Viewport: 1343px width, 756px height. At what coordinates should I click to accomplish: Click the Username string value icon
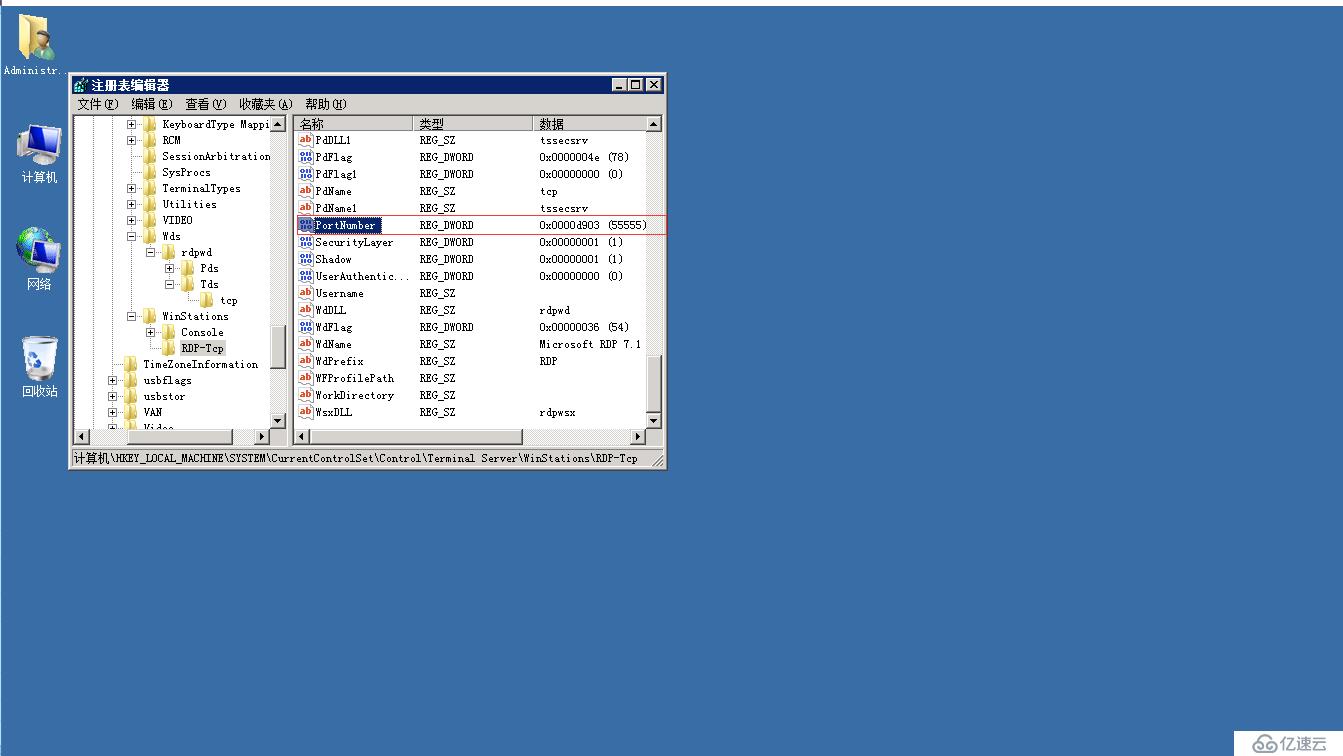(x=306, y=293)
